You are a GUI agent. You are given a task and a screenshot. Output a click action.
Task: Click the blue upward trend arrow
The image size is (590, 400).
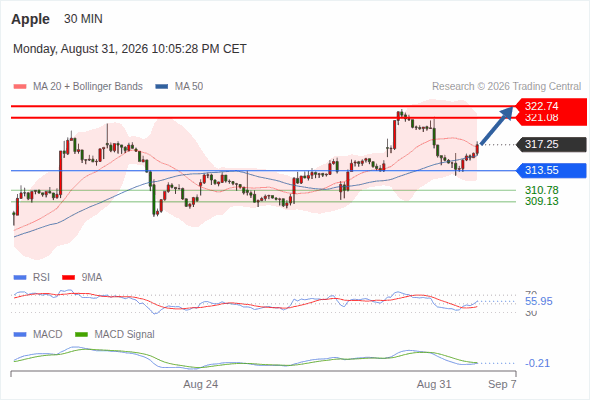(497, 125)
